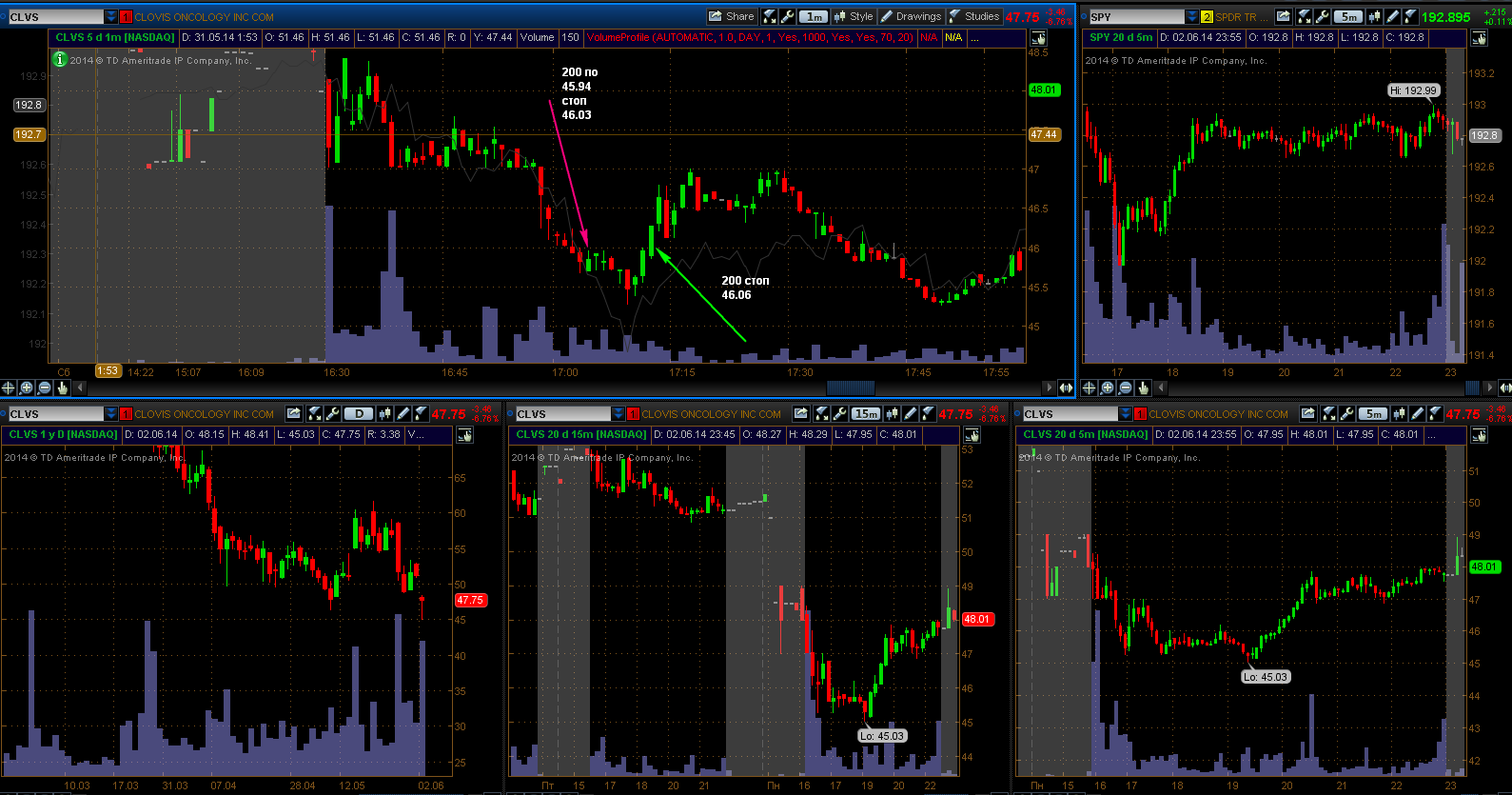Open Studies menu on the CLVS 1m chart
The image size is (1512, 795).
click(x=974, y=16)
